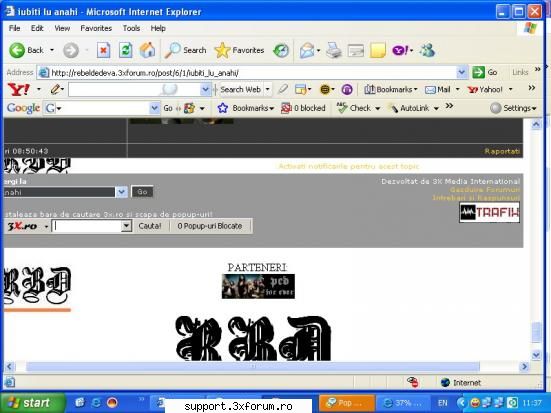The height and width of the screenshot is (413, 551).
Task: Click the Cauta! search button
Action: (150, 226)
